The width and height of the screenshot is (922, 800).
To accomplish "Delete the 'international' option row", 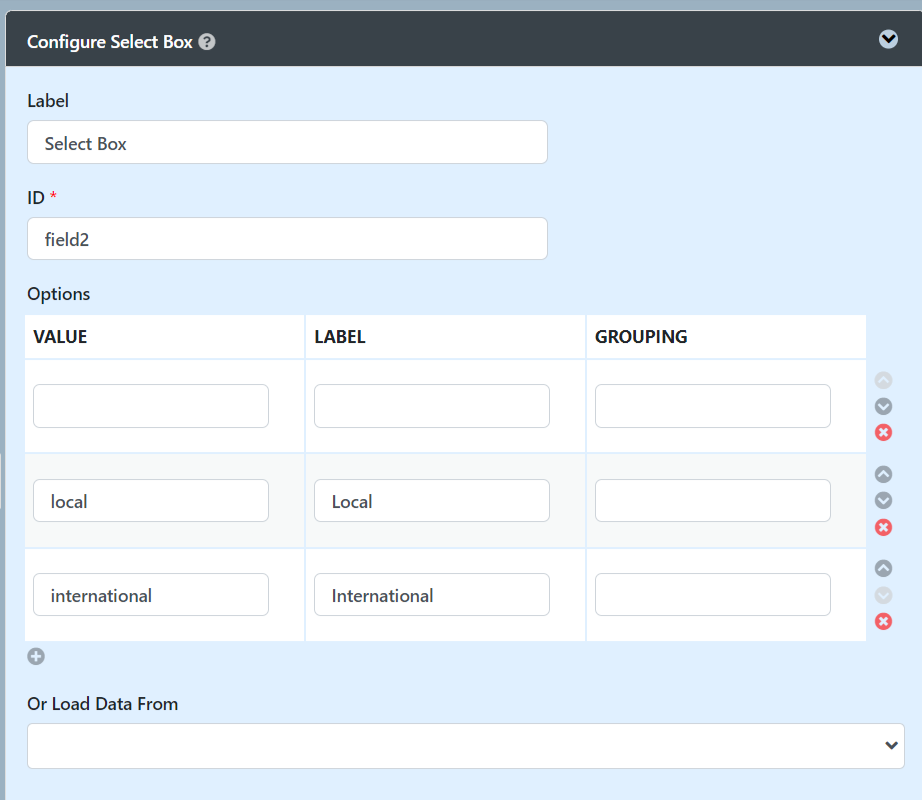I will click(883, 621).
